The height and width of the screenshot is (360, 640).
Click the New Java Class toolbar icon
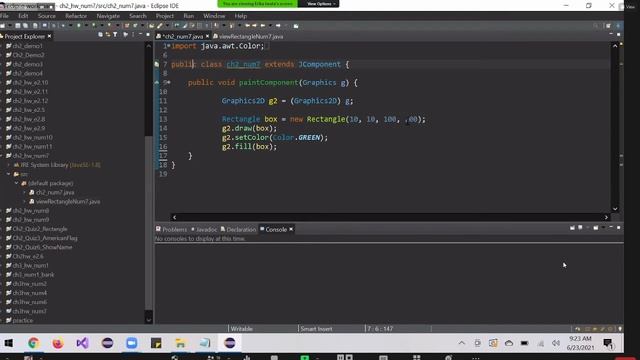pyautogui.click(x=135, y=25)
